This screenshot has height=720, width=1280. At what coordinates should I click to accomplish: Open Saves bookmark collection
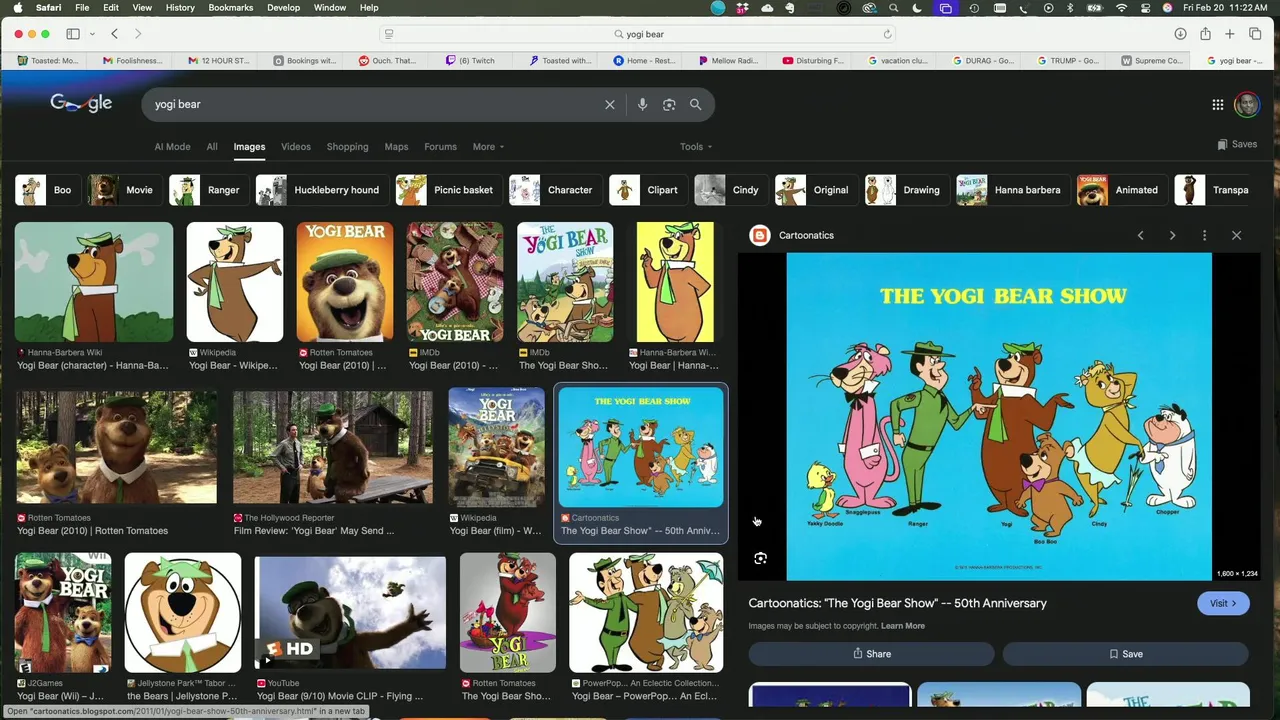[1237, 144]
